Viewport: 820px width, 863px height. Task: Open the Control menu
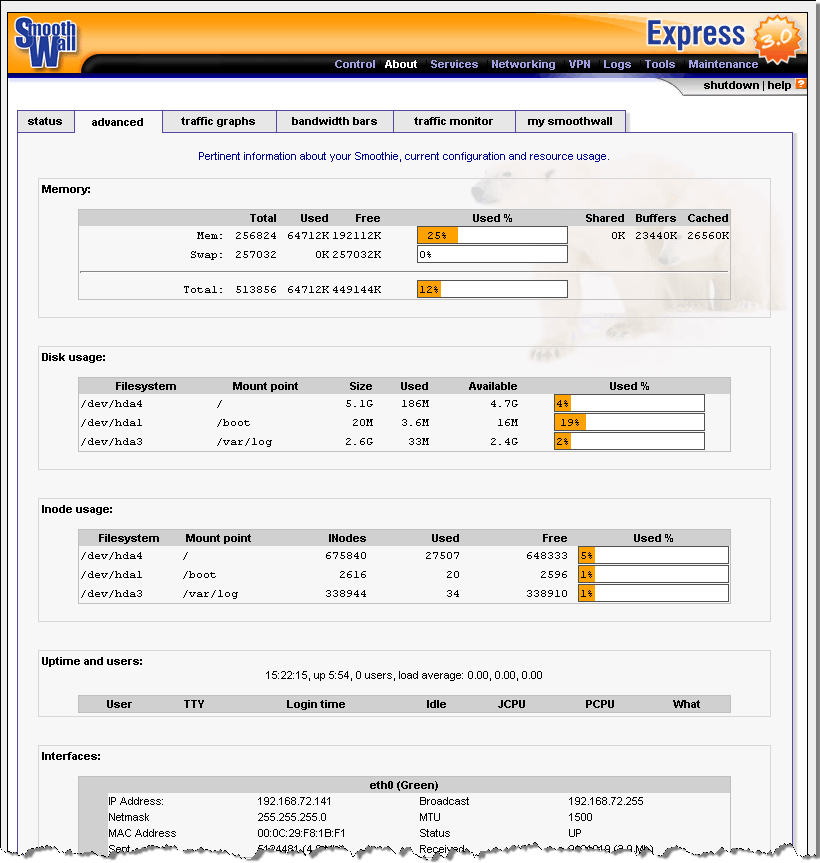click(x=354, y=64)
